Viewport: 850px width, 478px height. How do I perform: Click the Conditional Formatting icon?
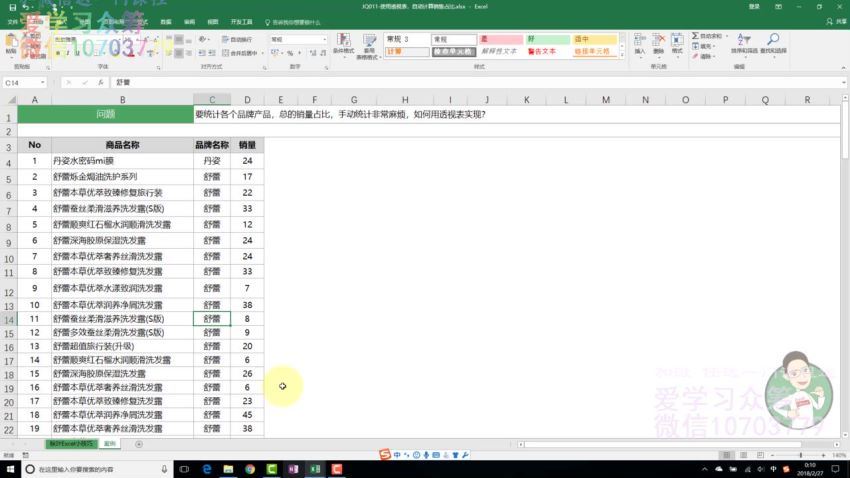(x=343, y=44)
